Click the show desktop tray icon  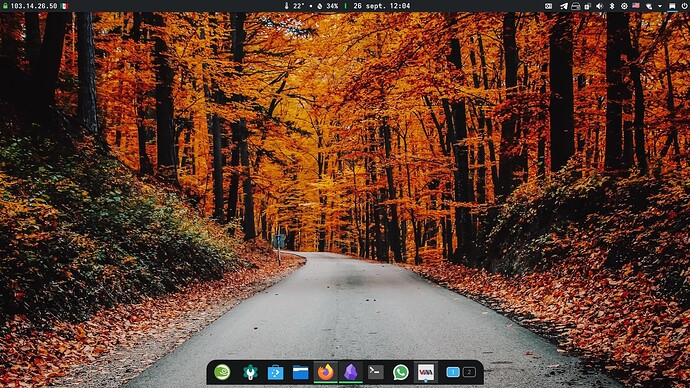point(672,6)
